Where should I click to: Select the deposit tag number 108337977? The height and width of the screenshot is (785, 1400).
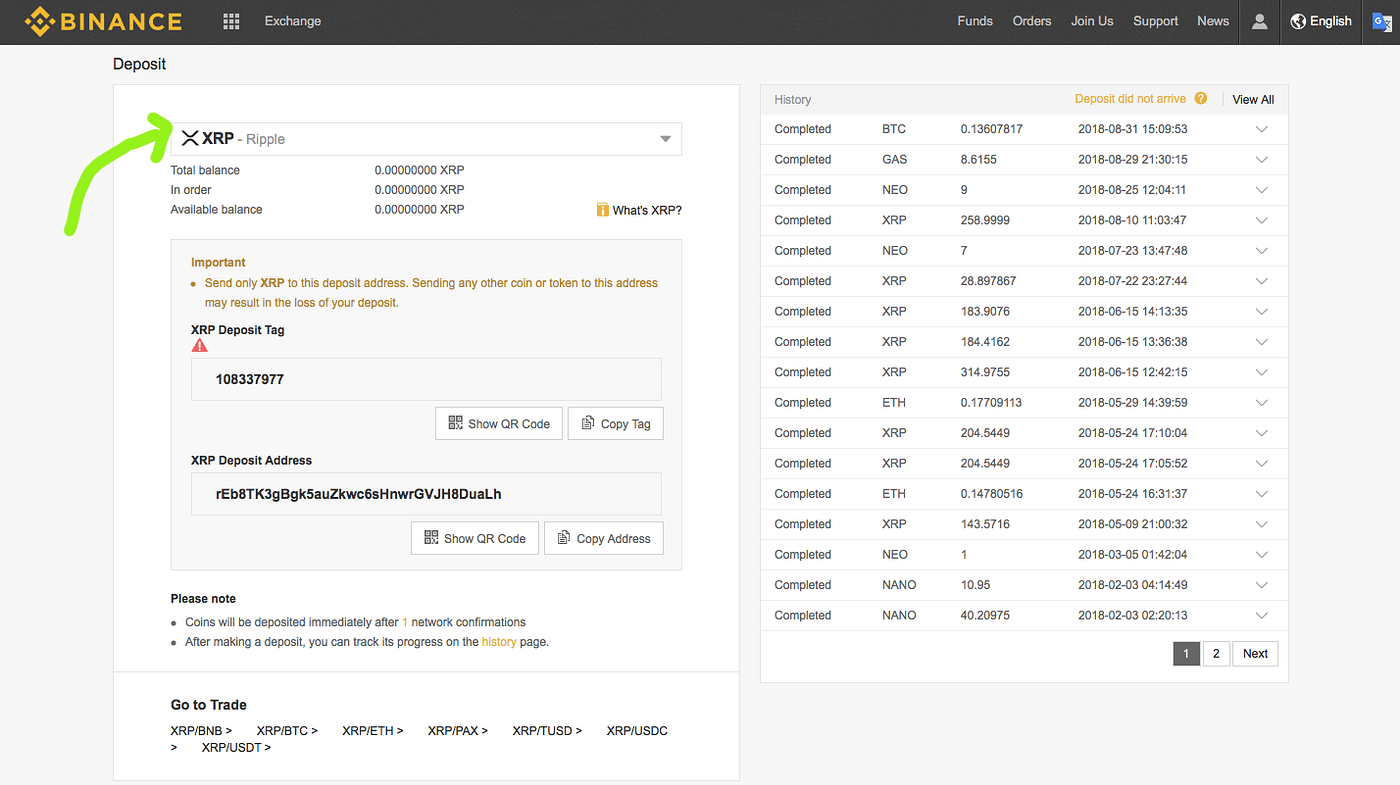250,380
